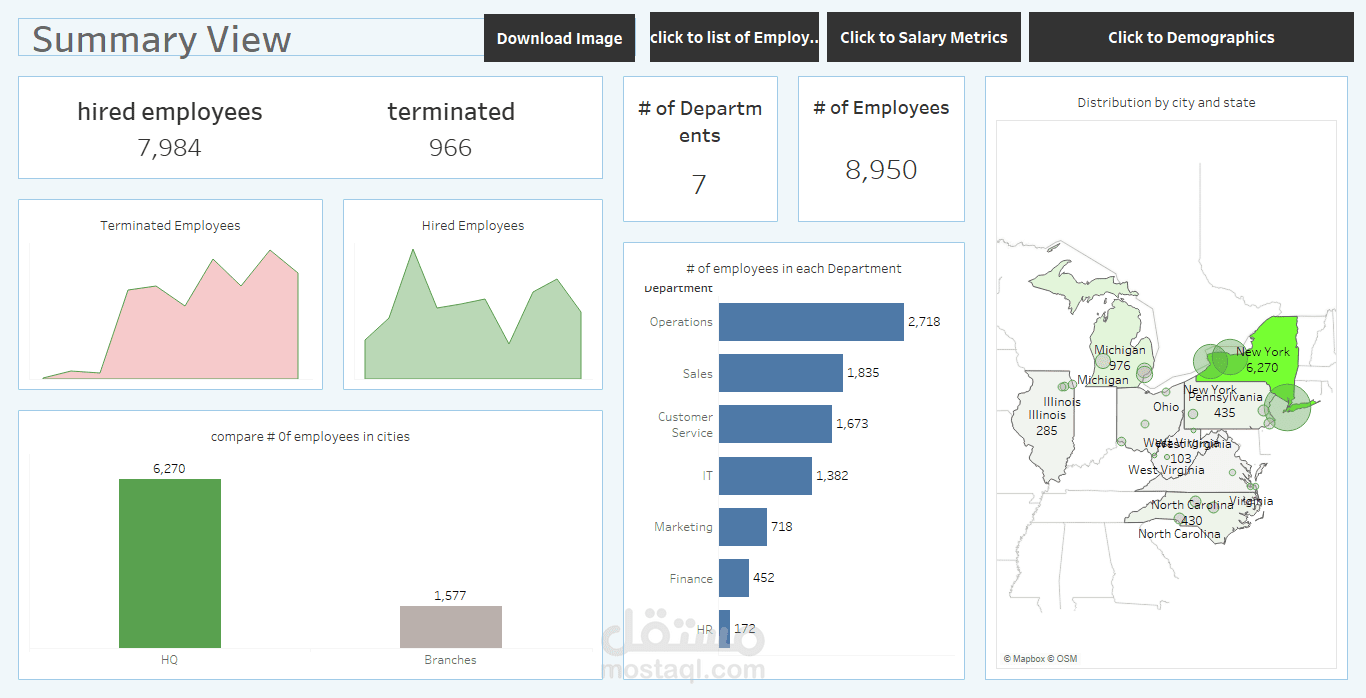This screenshot has width=1366, height=698.
Task: Click the hired employees 7,984 value
Action: pyautogui.click(x=169, y=148)
